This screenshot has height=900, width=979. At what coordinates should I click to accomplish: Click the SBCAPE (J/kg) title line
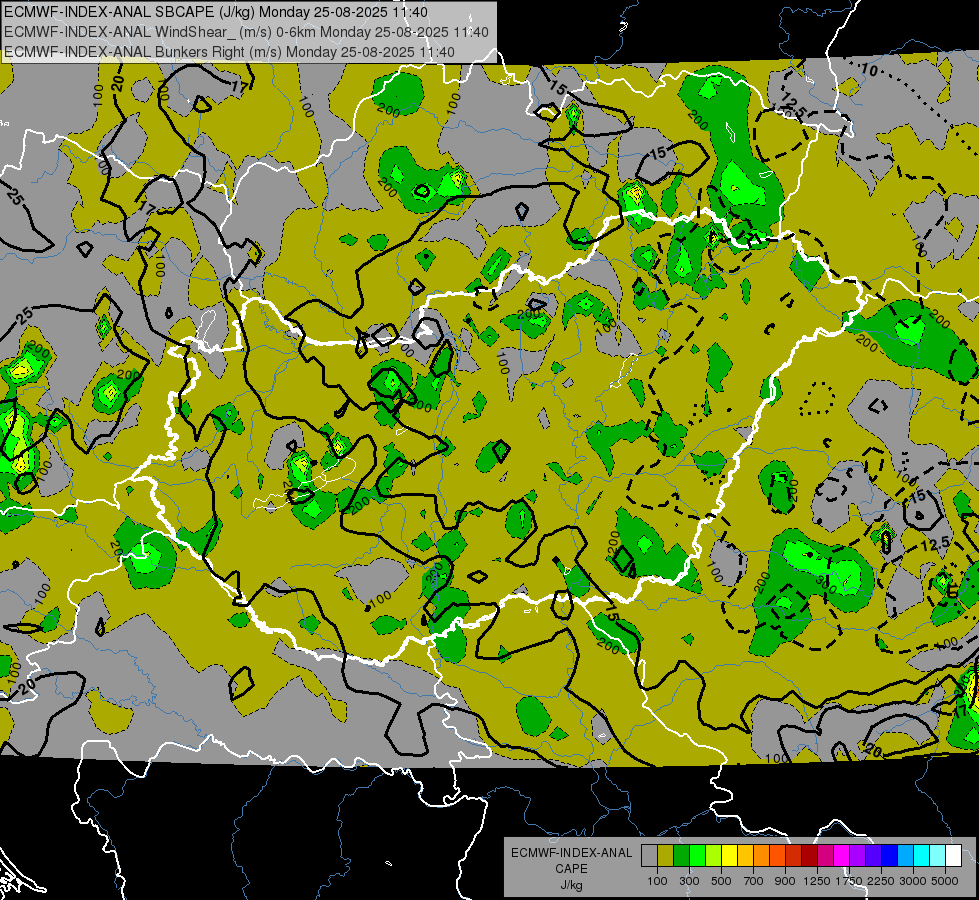[x=216, y=12]
